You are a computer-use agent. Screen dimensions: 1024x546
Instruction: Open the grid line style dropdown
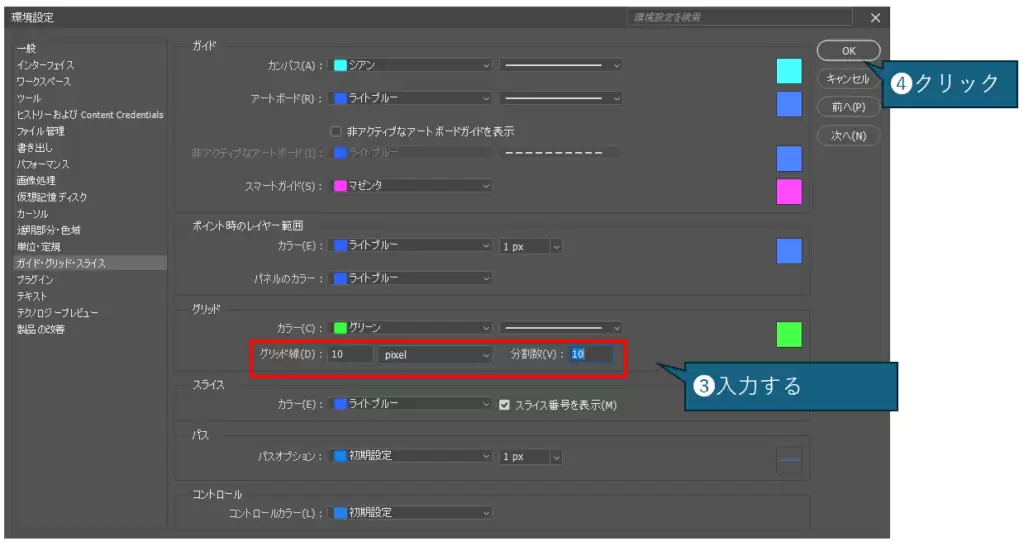pyautogui.click(x=561, y=327)
